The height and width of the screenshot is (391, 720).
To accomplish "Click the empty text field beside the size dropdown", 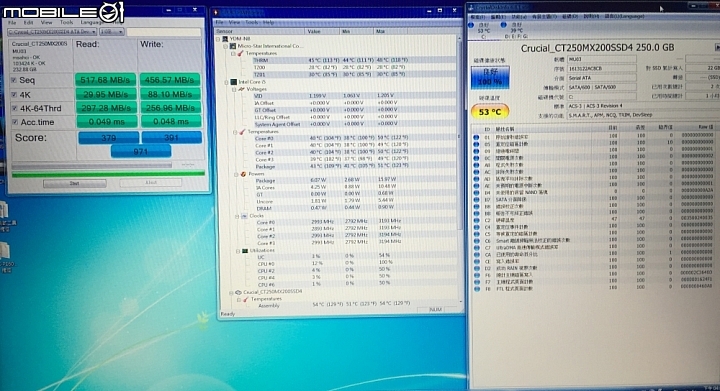I will [164, 32].
